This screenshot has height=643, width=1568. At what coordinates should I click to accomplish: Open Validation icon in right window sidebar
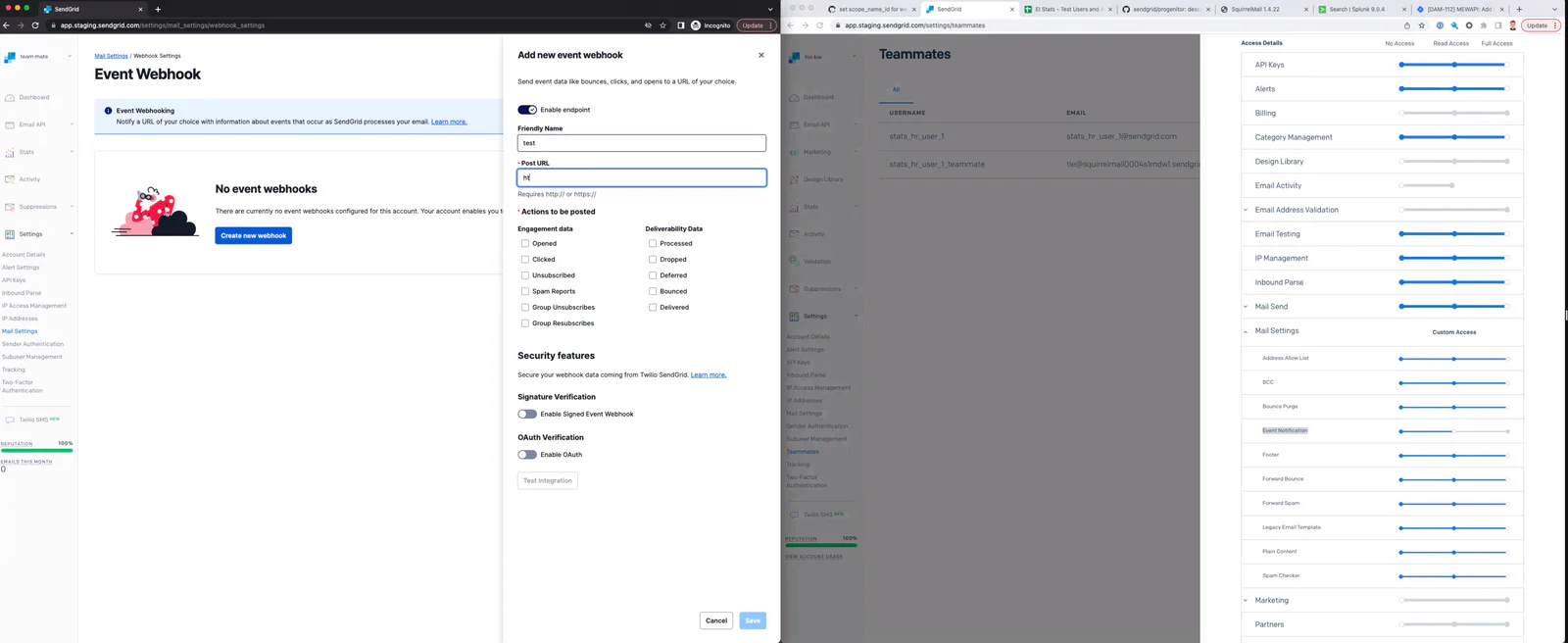pyautogui.click(x=794, y=261)
